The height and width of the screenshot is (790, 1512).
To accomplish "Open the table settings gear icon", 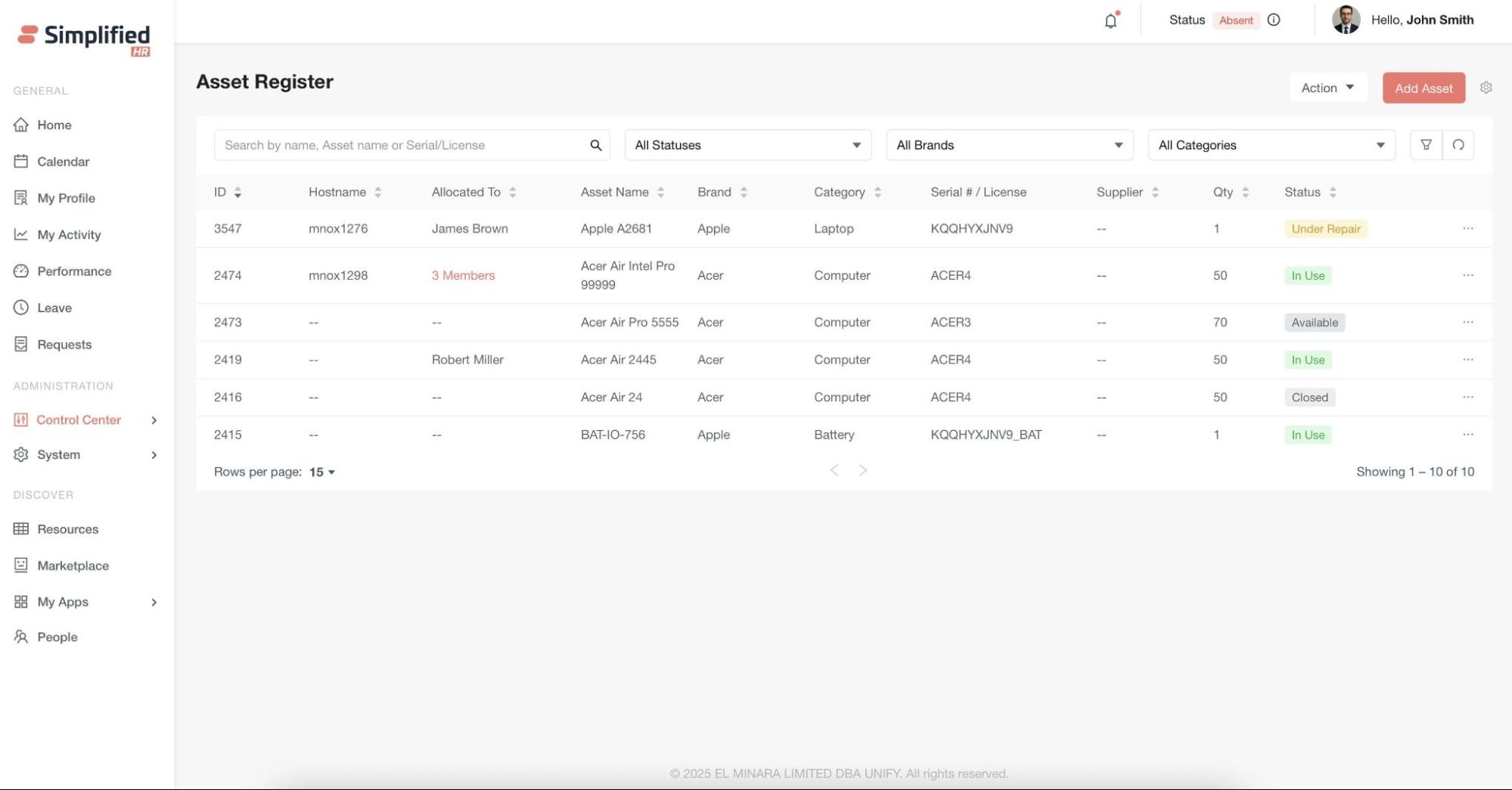I will [1486, 88].
